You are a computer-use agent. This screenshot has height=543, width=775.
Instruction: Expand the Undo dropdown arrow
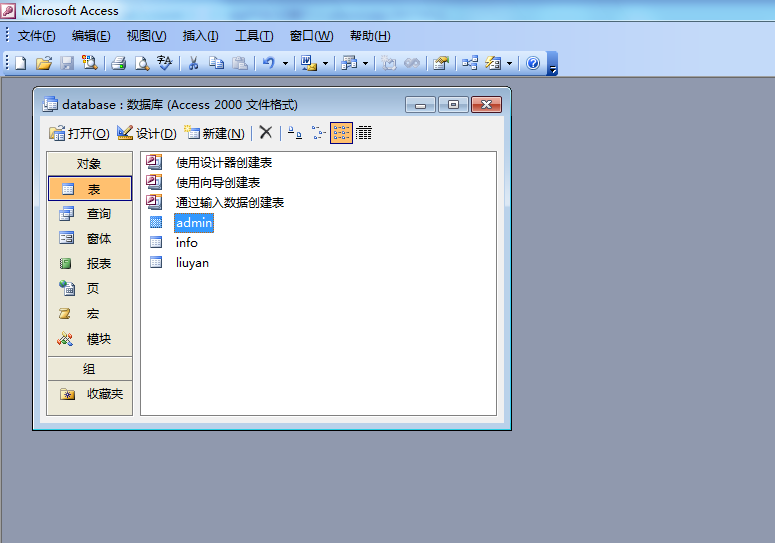click(x=285, y=63)
